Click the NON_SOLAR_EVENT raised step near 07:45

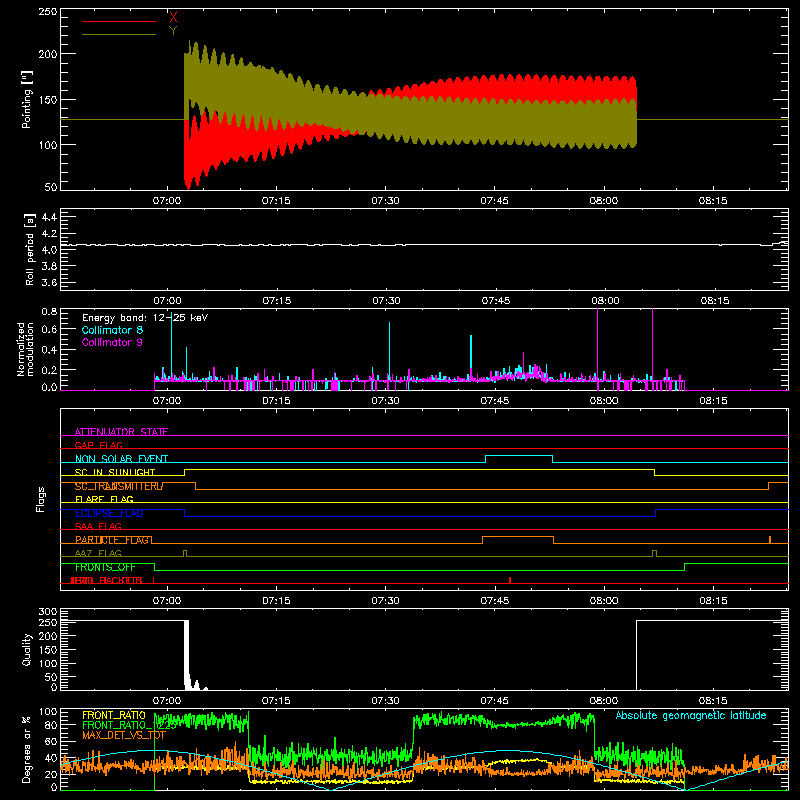click(x=519, y=459)
